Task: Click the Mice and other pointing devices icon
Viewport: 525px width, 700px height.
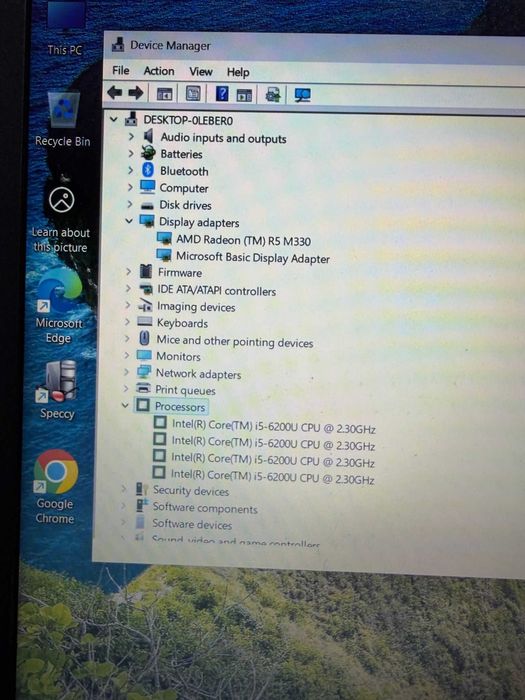Action: point(144,338)
